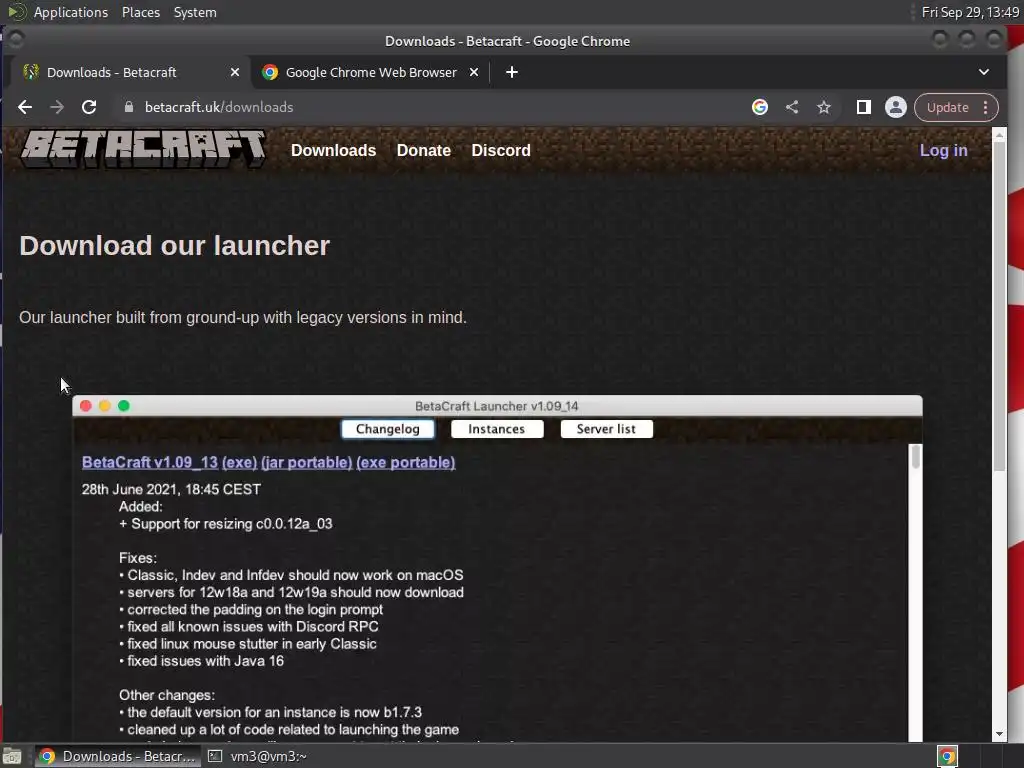
Task: Click the red close dot of the launcher image
Action: (86, 406)
